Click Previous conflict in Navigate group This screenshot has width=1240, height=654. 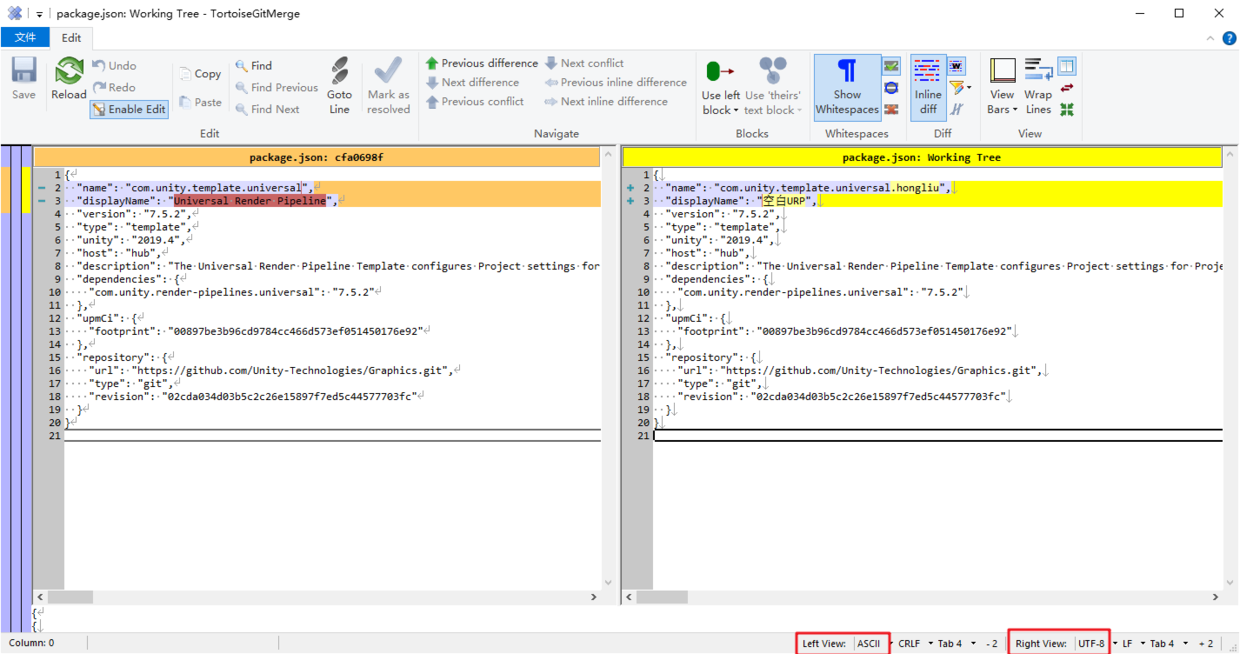point(475,101)
